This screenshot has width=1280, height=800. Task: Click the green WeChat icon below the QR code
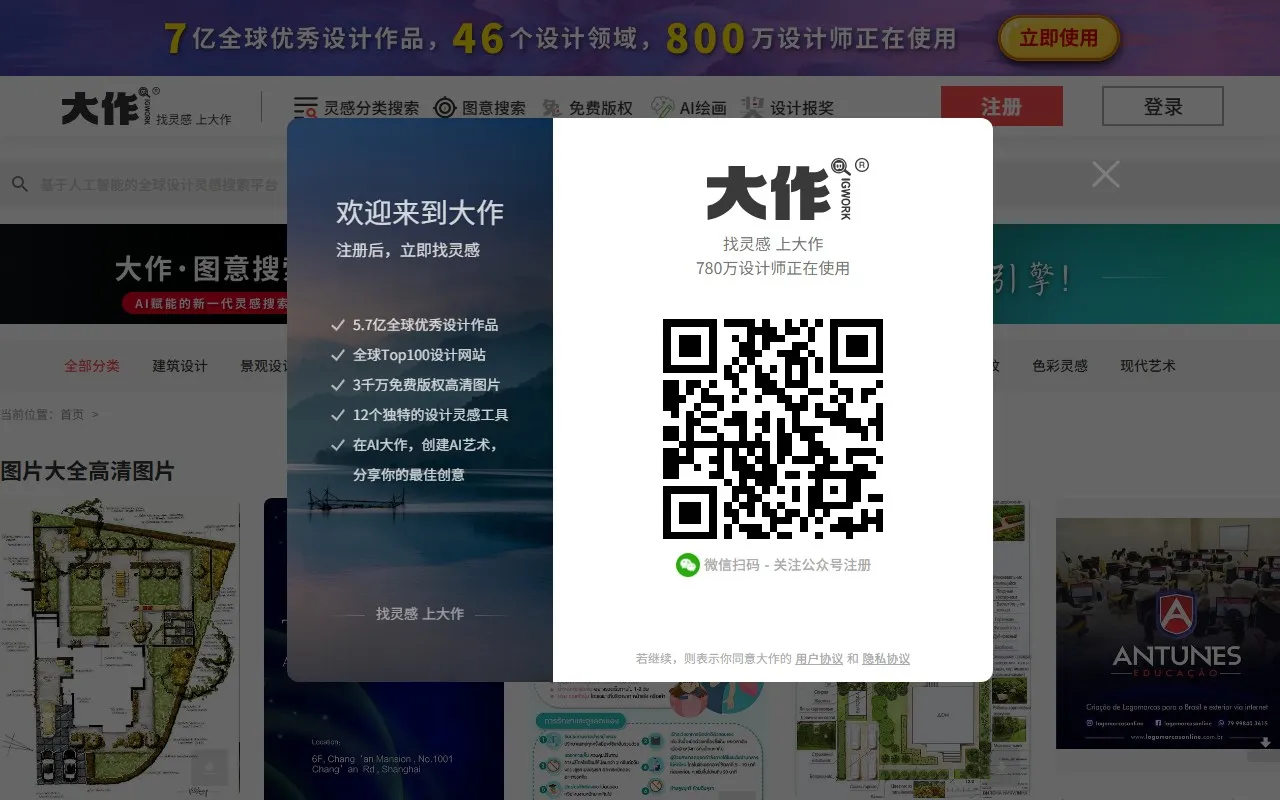click(687, 565)
